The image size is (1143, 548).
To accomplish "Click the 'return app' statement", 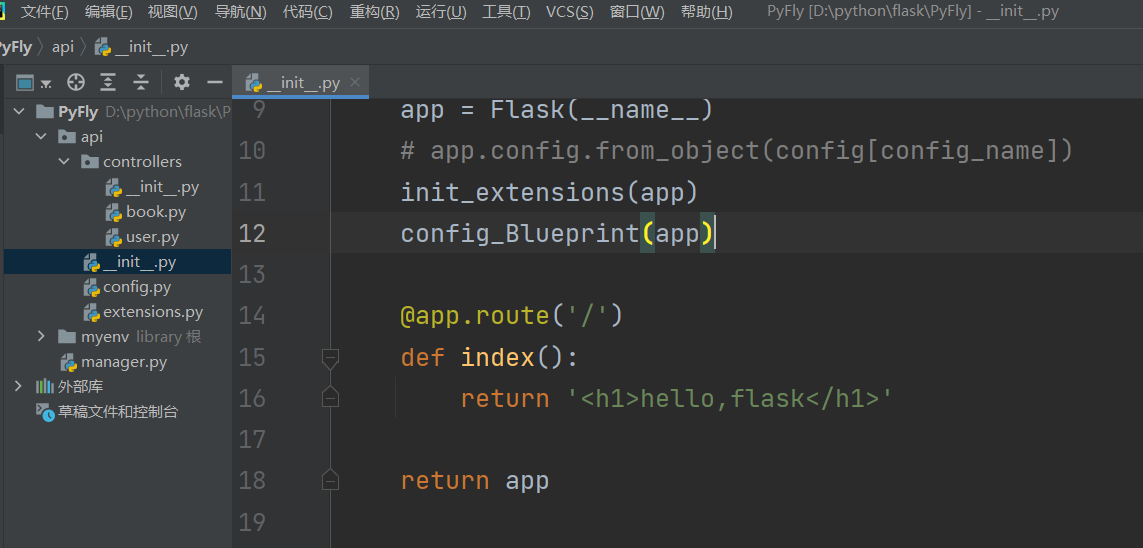I will tap(475, 481).
